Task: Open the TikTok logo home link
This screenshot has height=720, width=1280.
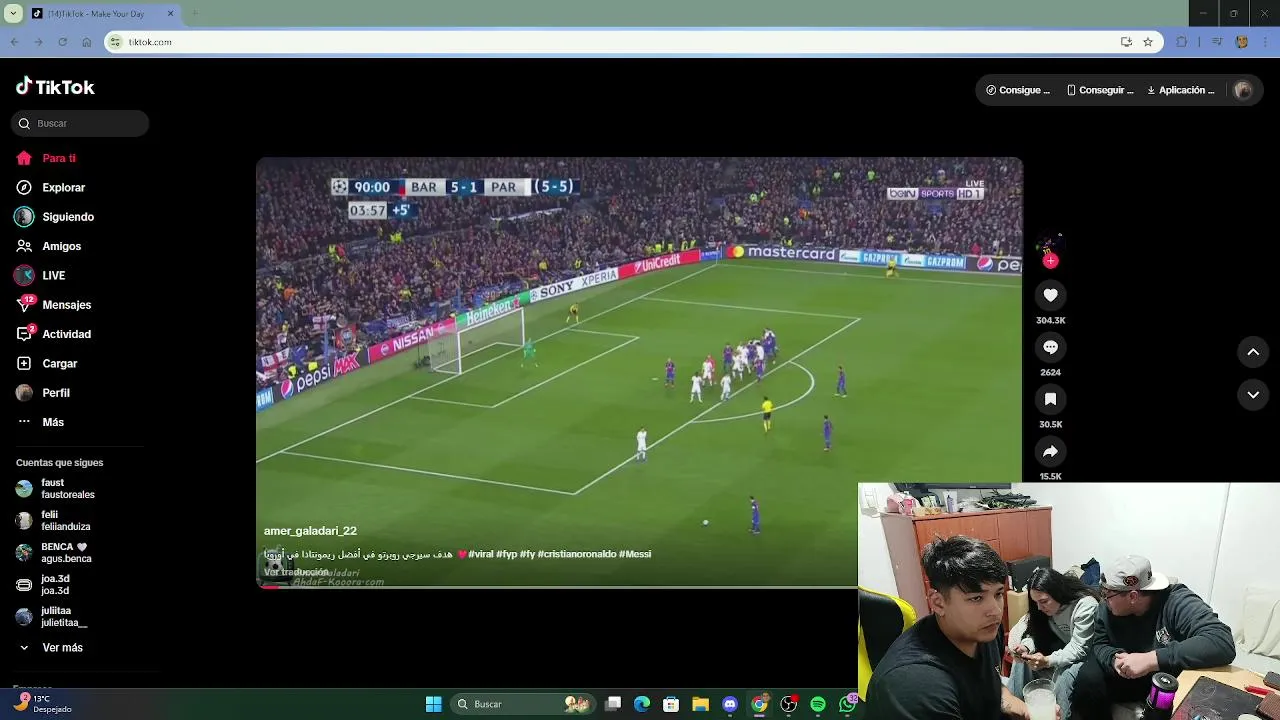Action: point(55,87)
